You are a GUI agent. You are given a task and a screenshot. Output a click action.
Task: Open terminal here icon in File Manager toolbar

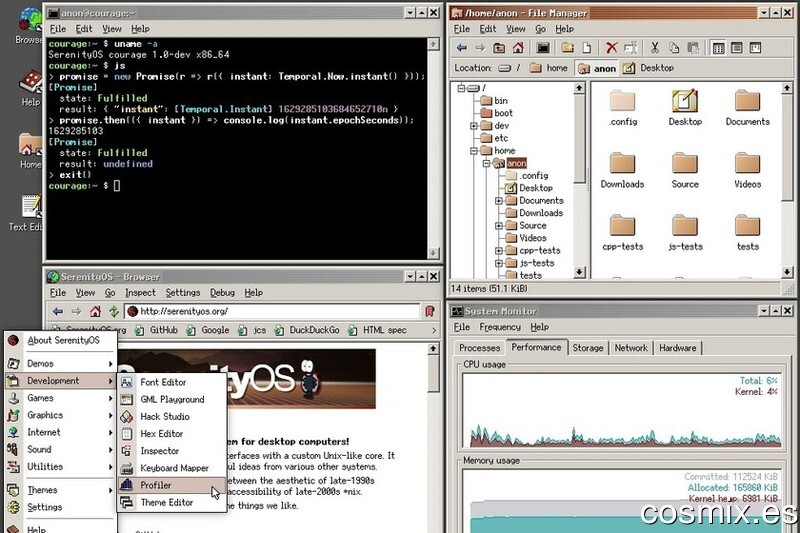coord(543,48)
